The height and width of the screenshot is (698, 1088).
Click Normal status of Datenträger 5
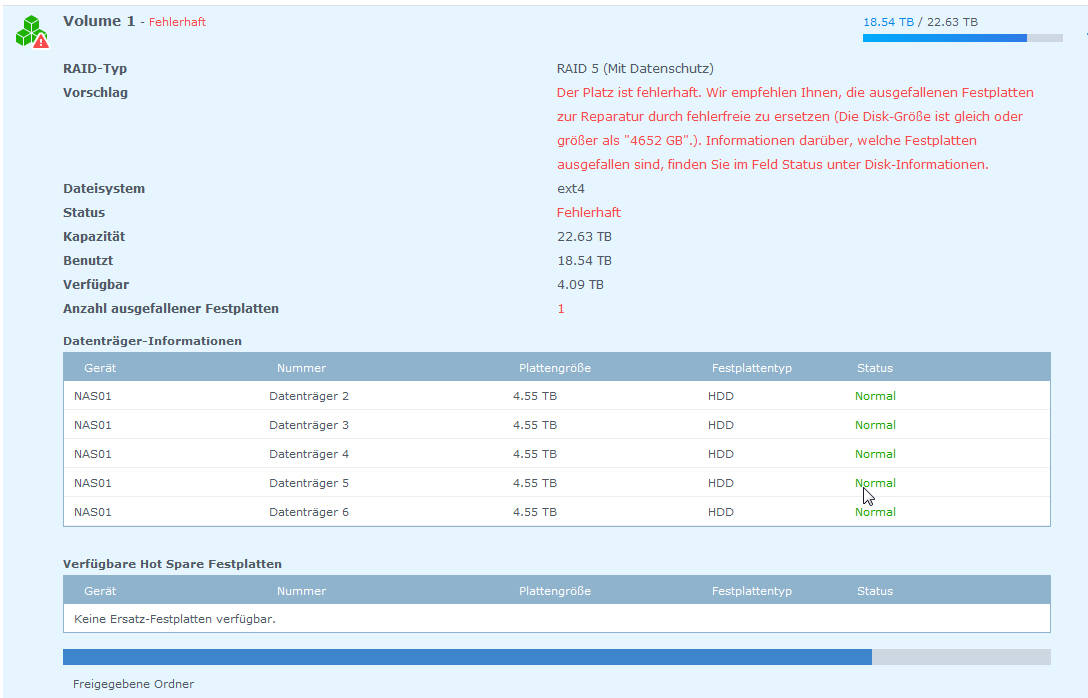pyautogui.click(x=875, y=483)
